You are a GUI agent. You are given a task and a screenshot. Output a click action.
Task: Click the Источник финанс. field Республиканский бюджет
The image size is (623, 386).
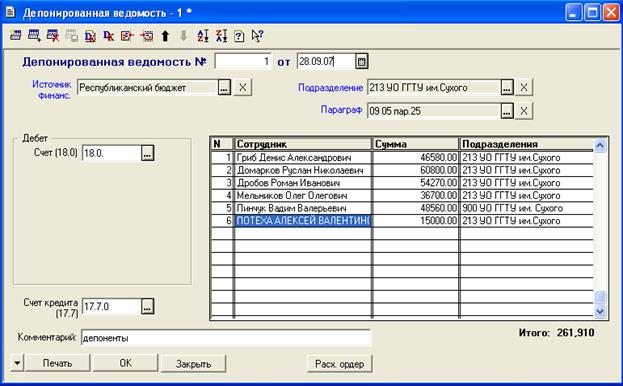click(147, 88)
